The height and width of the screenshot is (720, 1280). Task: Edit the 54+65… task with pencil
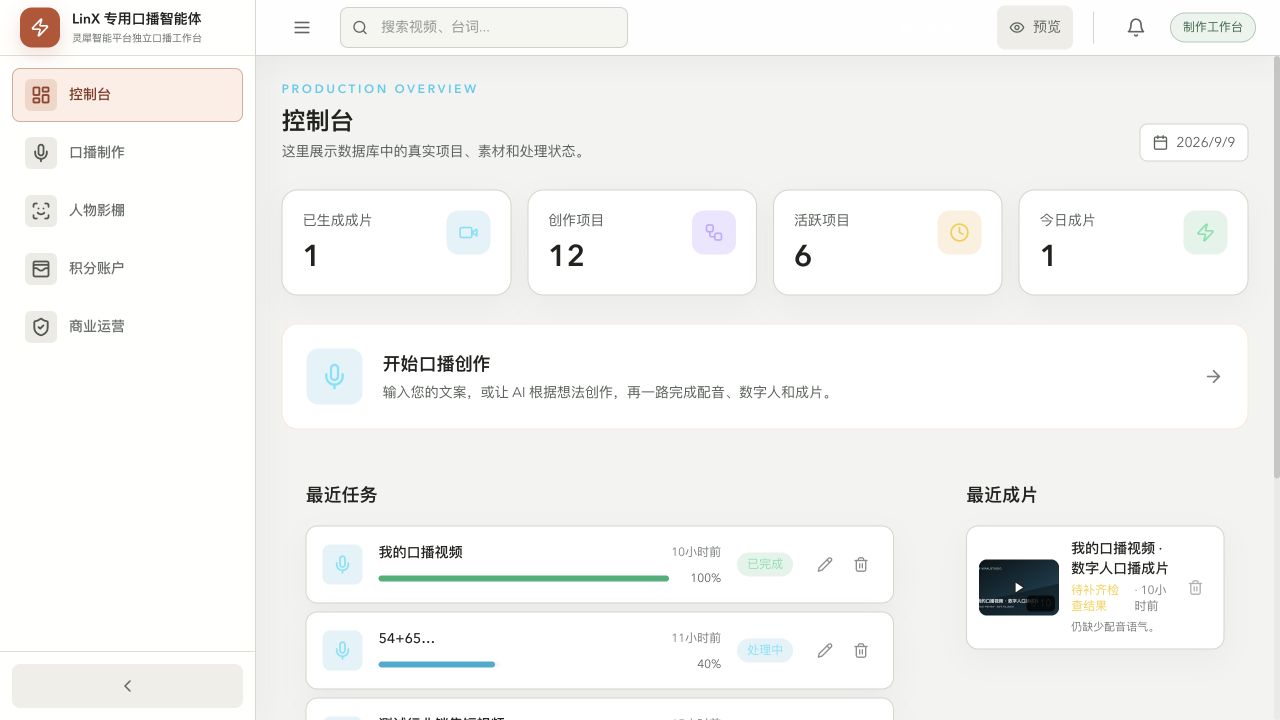click(x=825, y=650)
